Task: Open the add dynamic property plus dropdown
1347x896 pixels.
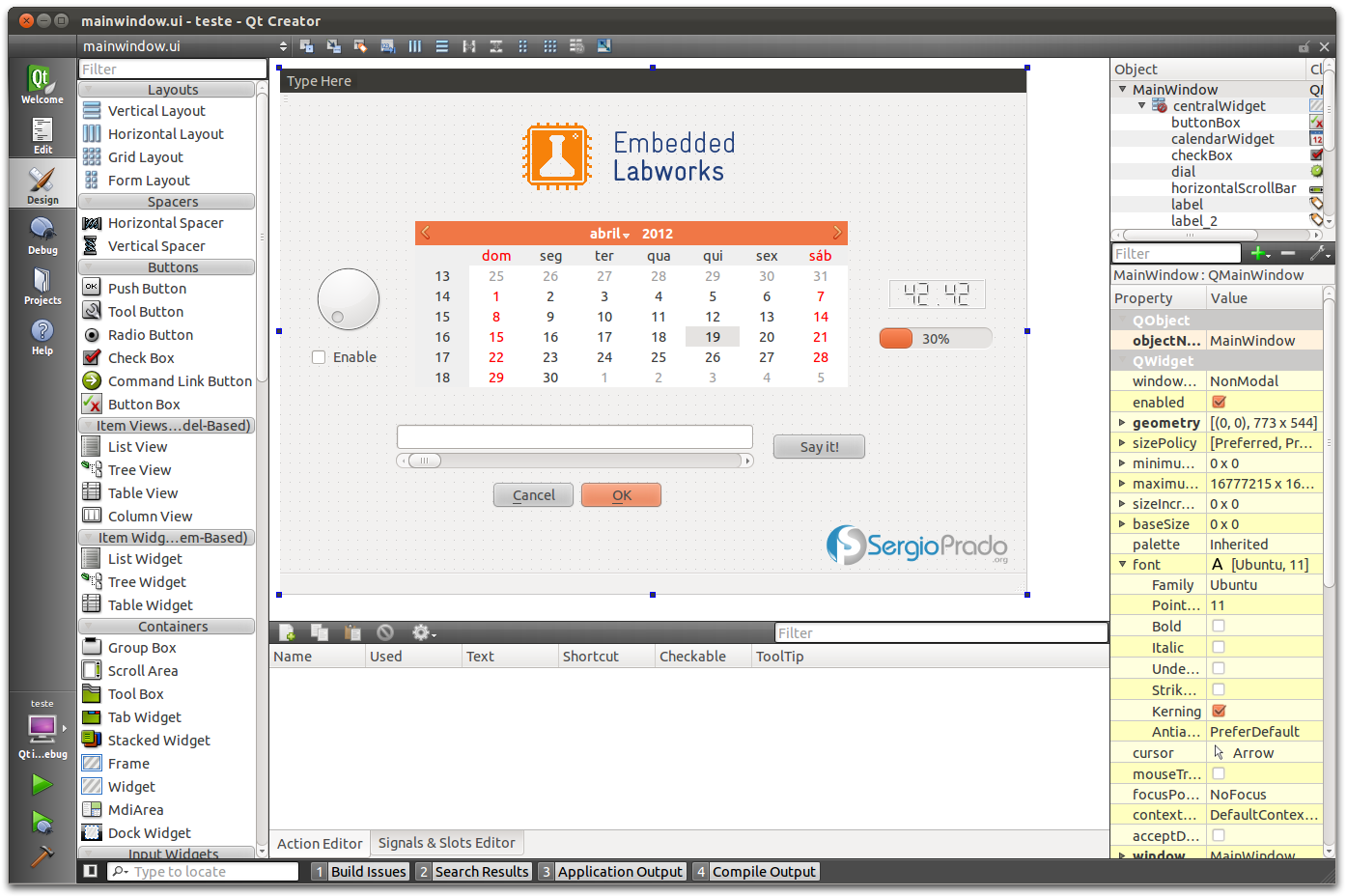Action: (1260, 253)
